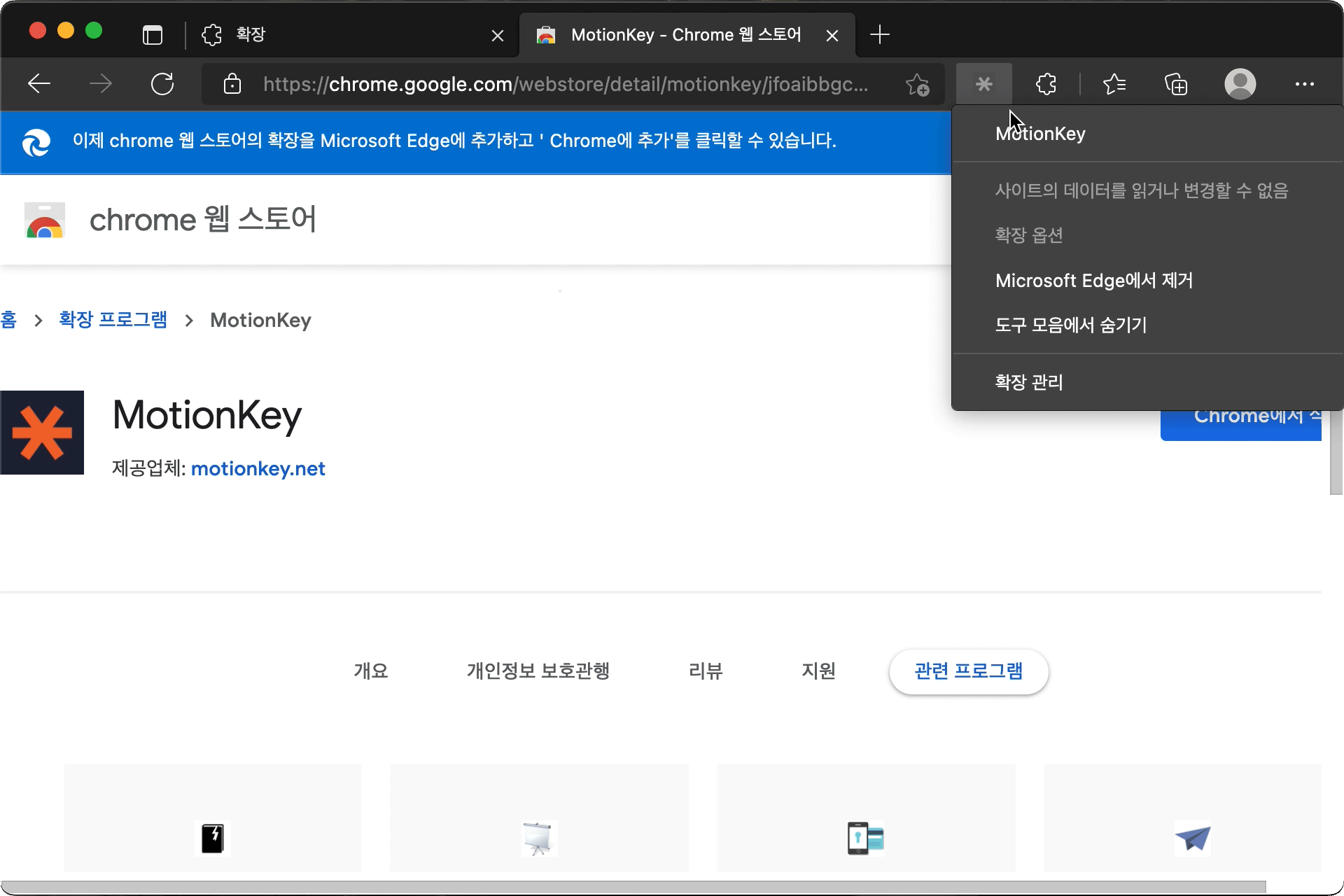Navigate to the 확장 프로그램 breadcrumb

coord(112,319)
